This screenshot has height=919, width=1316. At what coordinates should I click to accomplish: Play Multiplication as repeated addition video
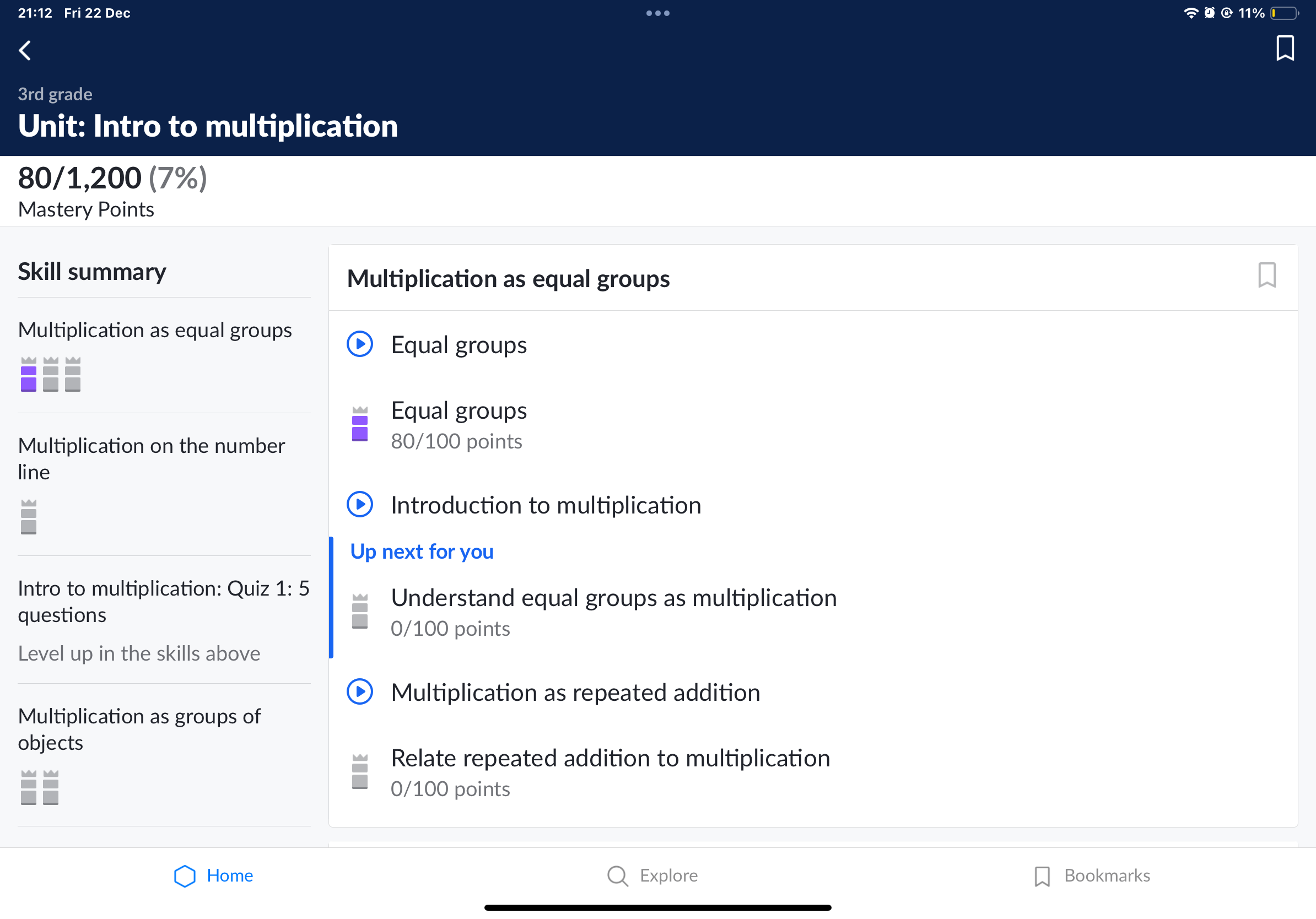coord(575,692)
